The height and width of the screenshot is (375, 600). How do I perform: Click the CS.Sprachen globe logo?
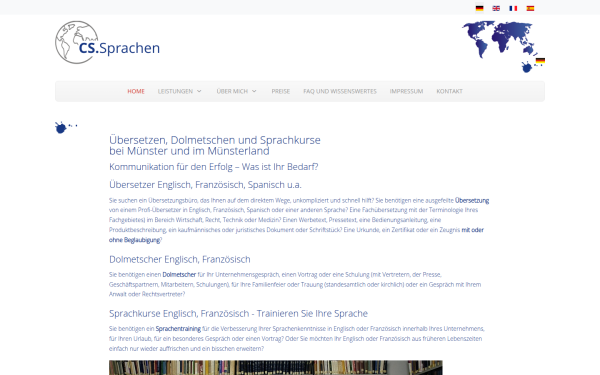click(108, 42)
